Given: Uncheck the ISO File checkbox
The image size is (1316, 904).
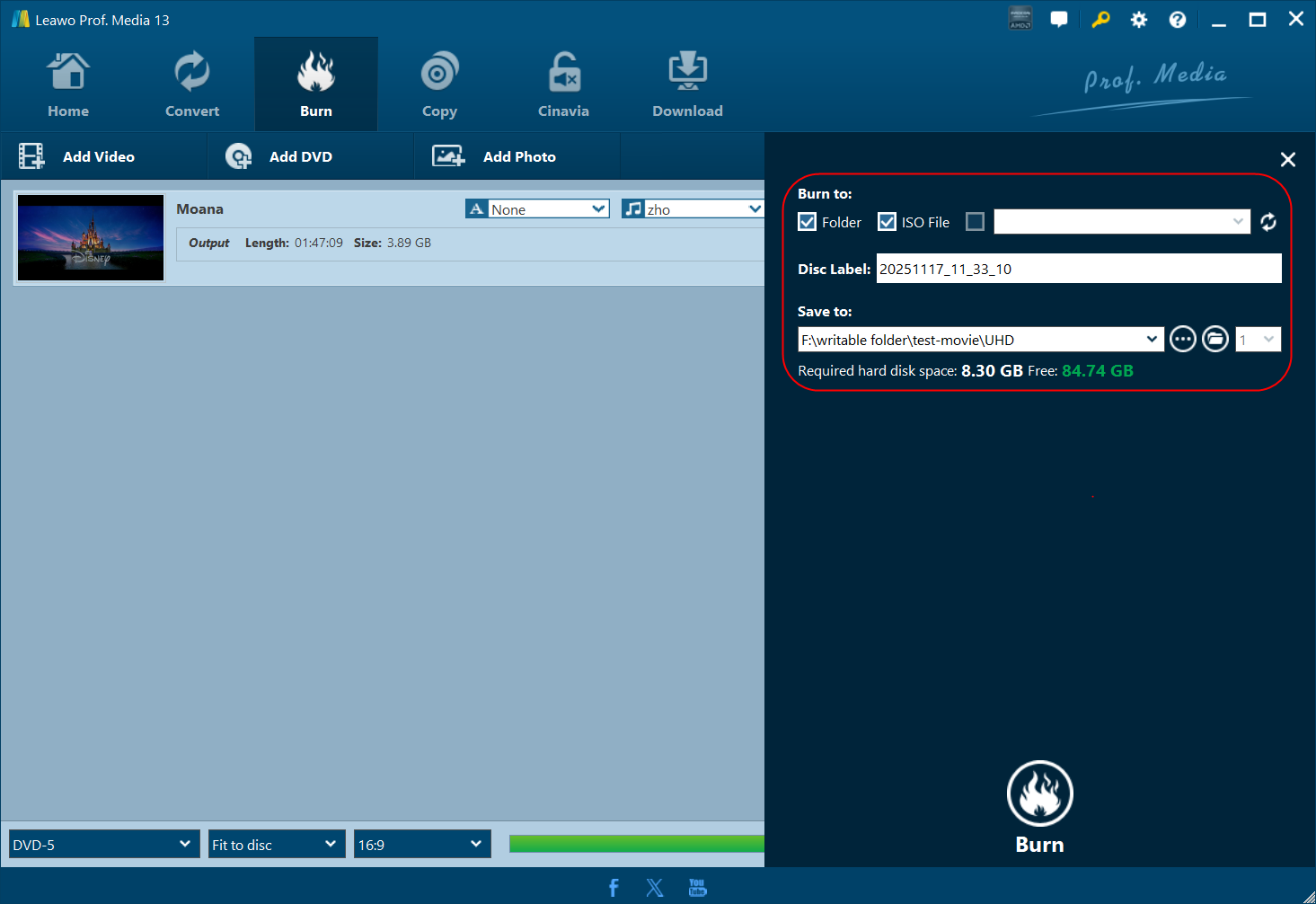Looking at the screenshot, I should [x=887, y=222].
